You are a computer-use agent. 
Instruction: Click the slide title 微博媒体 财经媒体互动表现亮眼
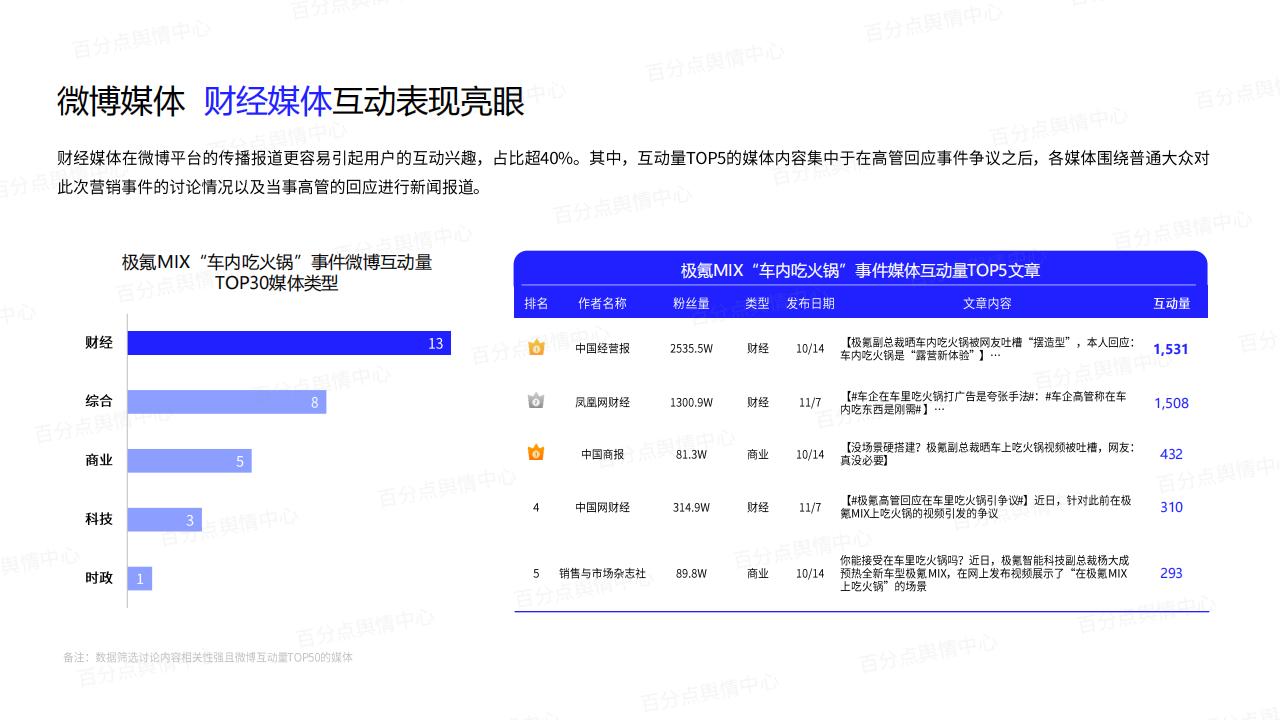(291, 102)
